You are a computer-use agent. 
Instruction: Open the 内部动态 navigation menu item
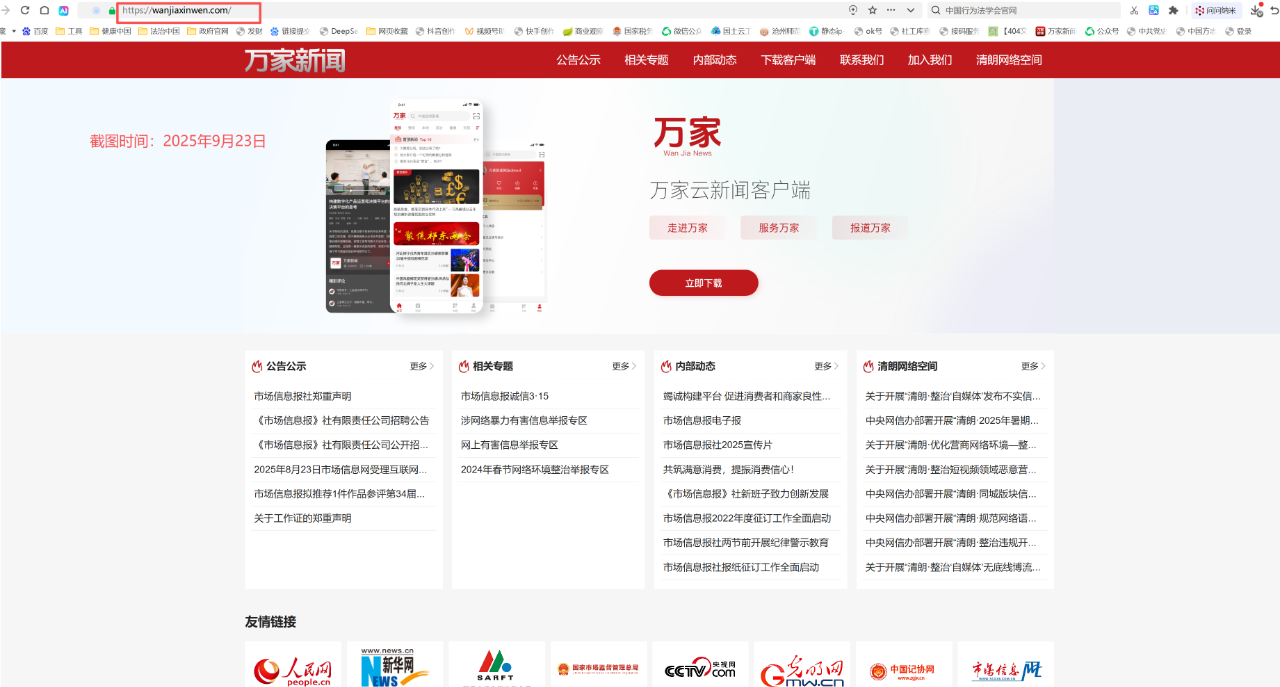tap(714, 60)
